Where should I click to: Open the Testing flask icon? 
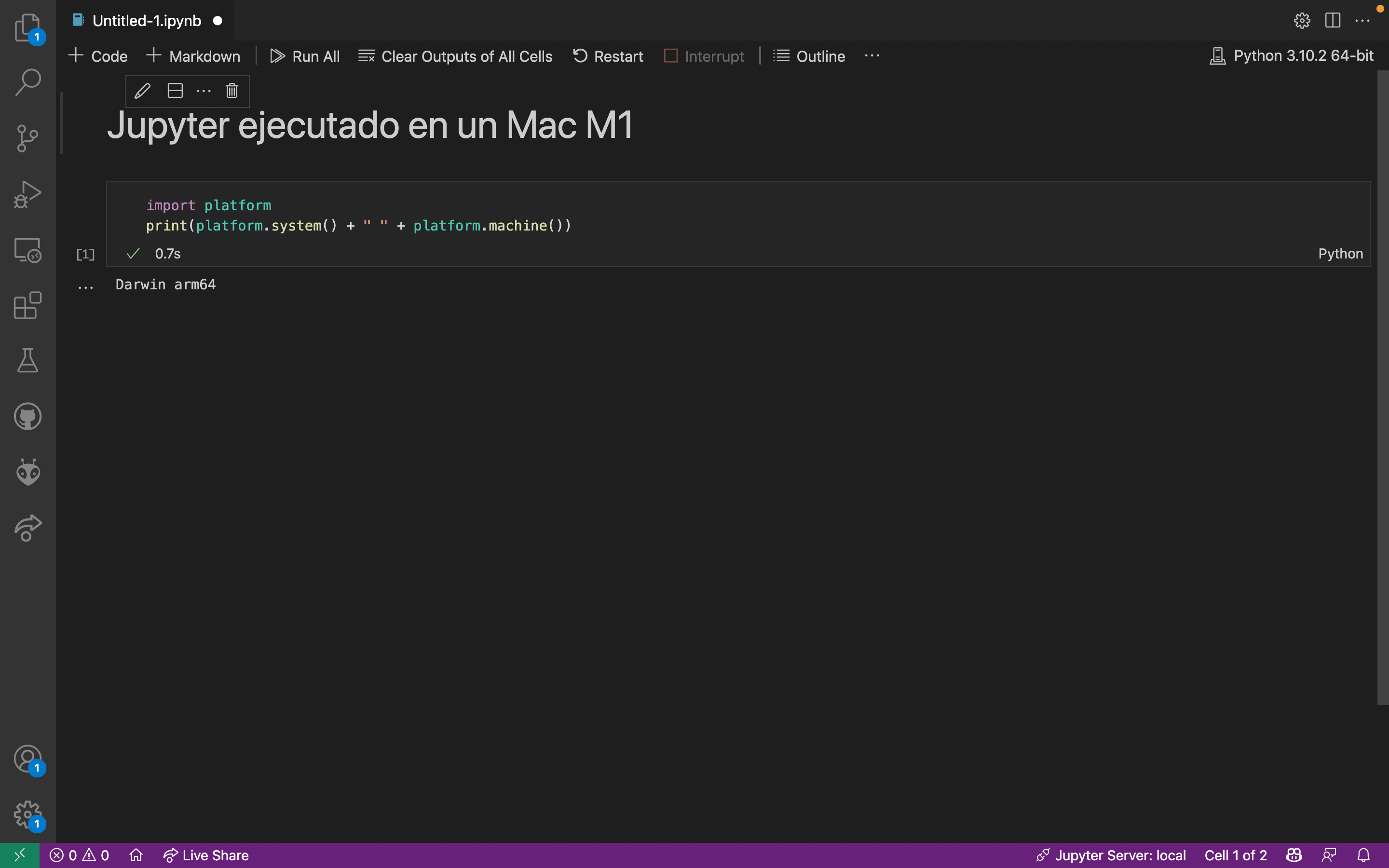[27, 361]
